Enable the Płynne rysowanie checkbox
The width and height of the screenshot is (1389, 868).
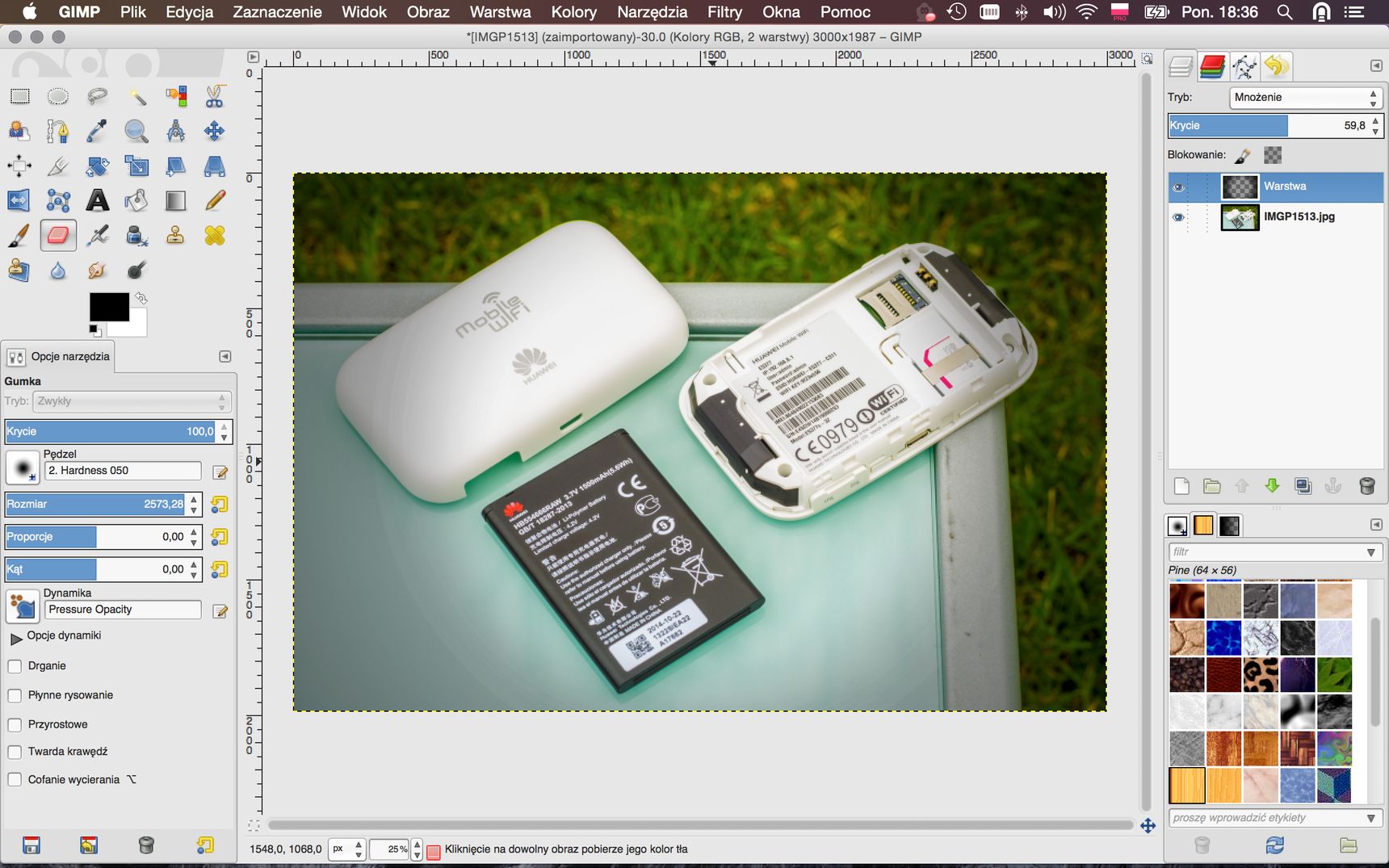(x=15, y=695)
